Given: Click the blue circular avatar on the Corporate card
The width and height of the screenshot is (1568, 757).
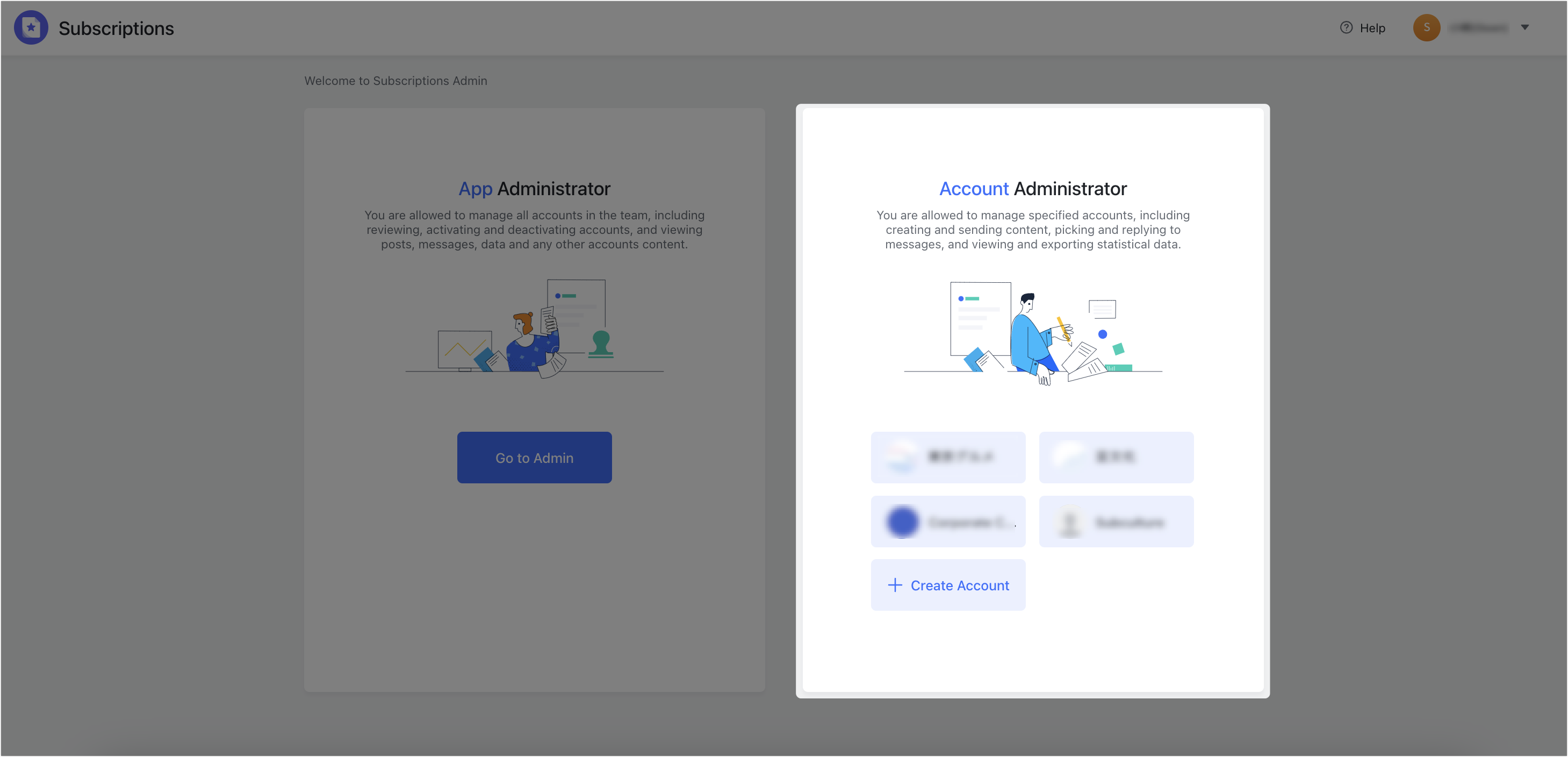Looking at the screenshot, I should point(902,522).
